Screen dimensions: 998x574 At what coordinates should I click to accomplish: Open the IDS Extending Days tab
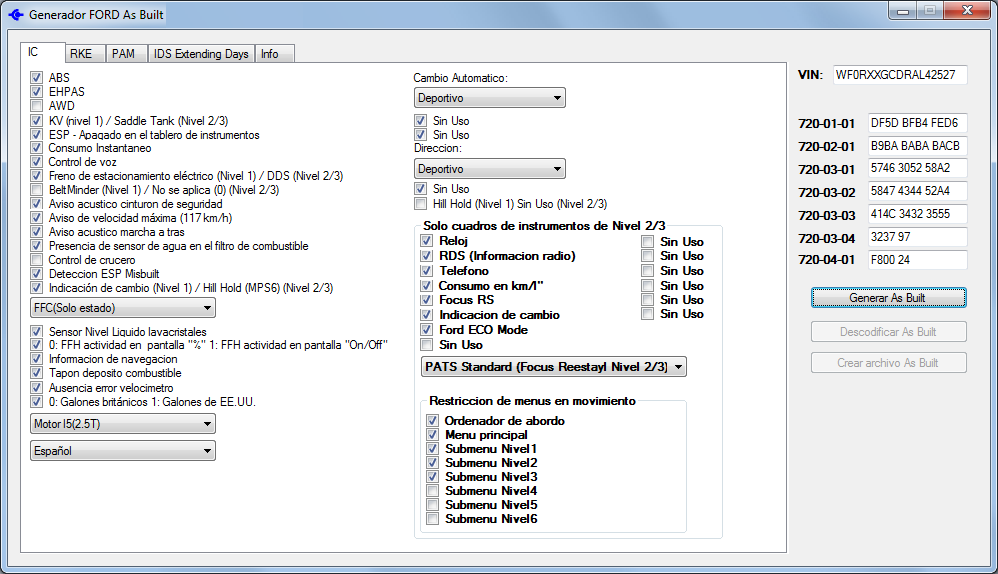pos(201,54)
